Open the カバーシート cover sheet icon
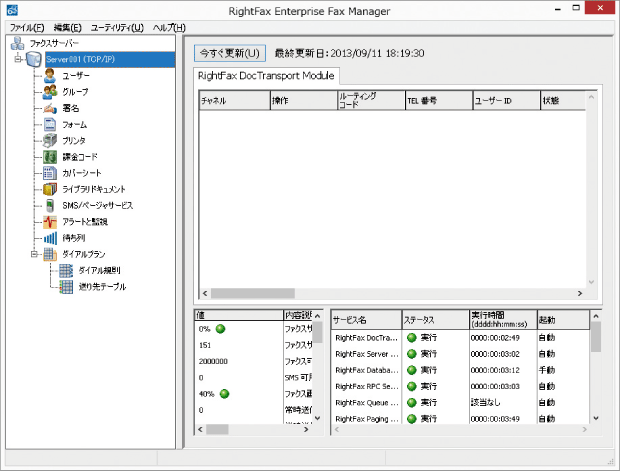 click(50, 173)
